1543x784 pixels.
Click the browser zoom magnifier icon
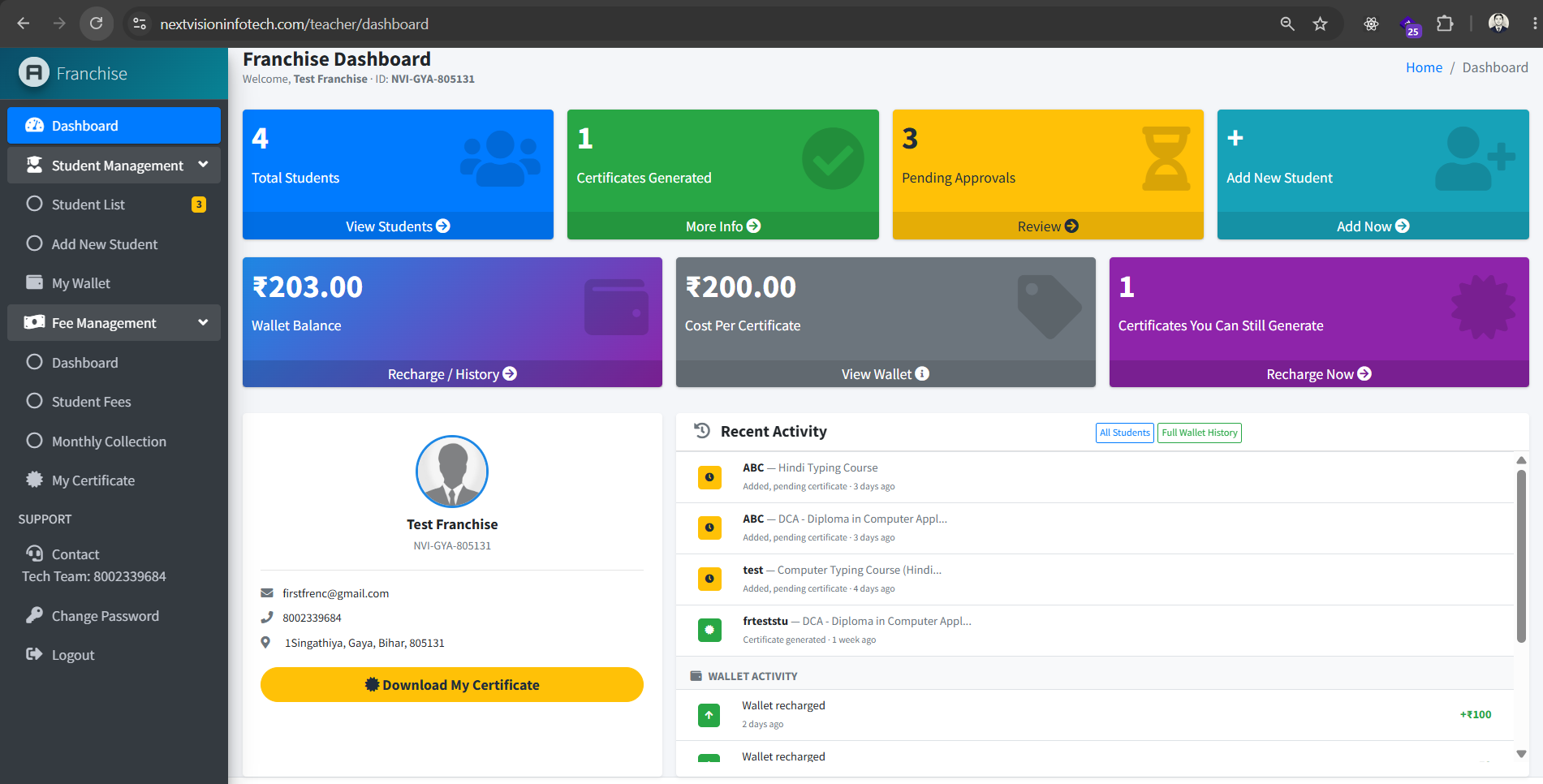(1287, 24)
